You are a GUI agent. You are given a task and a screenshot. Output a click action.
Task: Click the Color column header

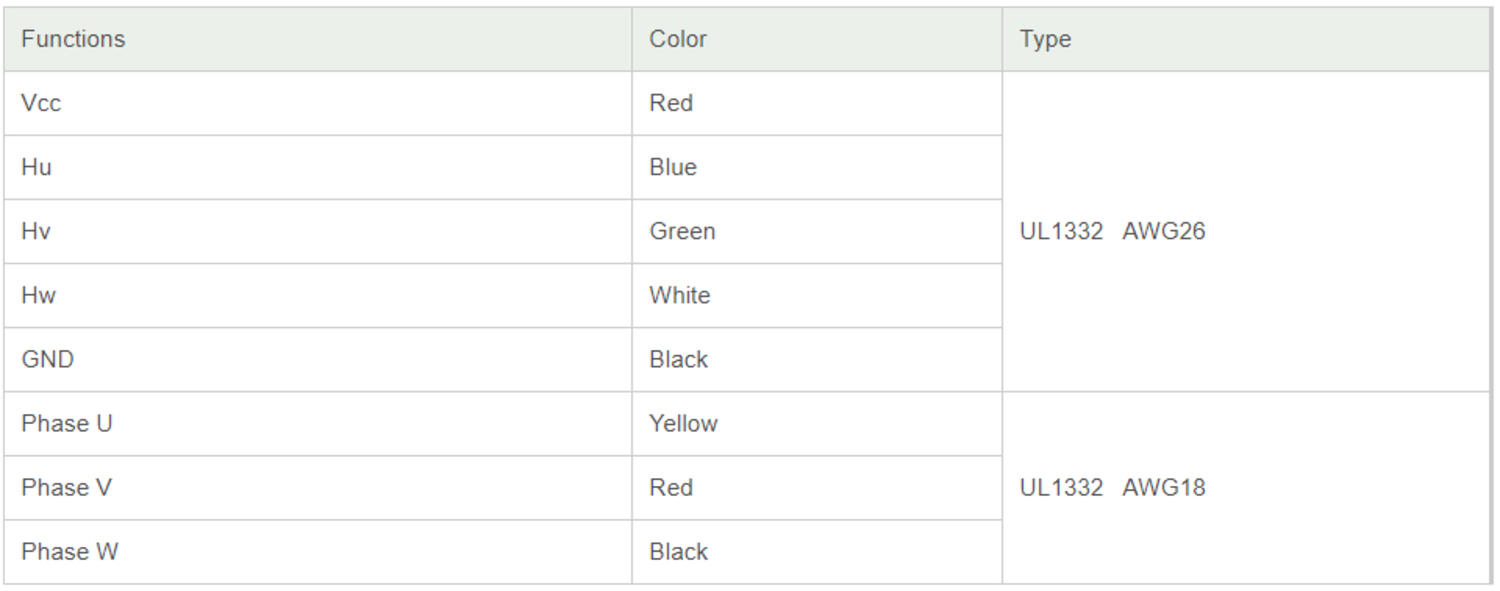pyautogui.click(x=678, y=39)
